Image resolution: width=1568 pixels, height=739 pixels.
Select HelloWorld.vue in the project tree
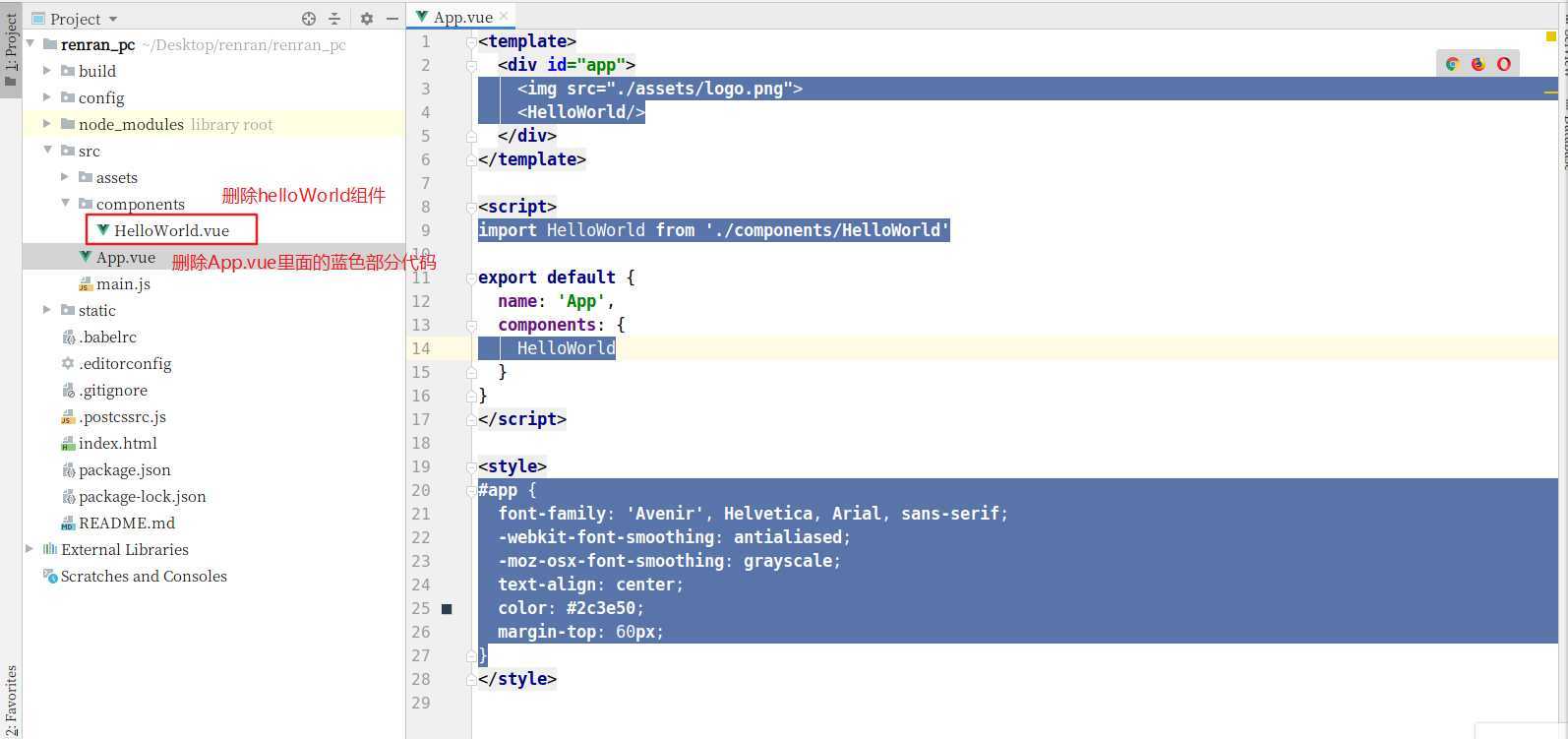[171, 230]
